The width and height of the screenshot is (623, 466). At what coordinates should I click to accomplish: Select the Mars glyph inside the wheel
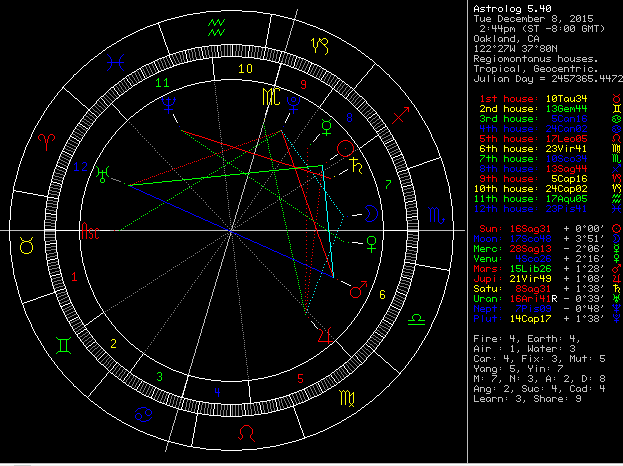point(357,291)
